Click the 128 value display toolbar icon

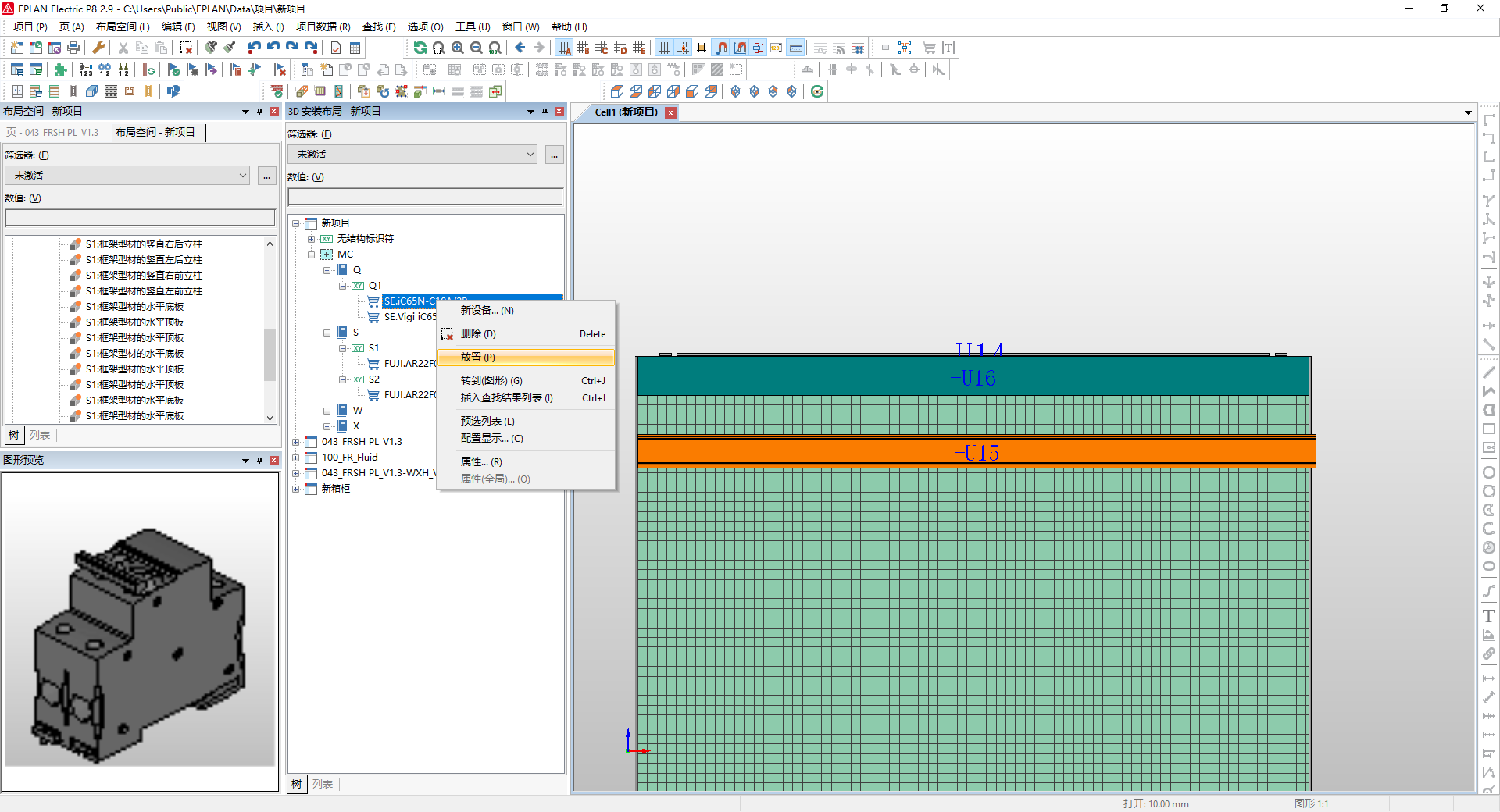click(777, 48)
